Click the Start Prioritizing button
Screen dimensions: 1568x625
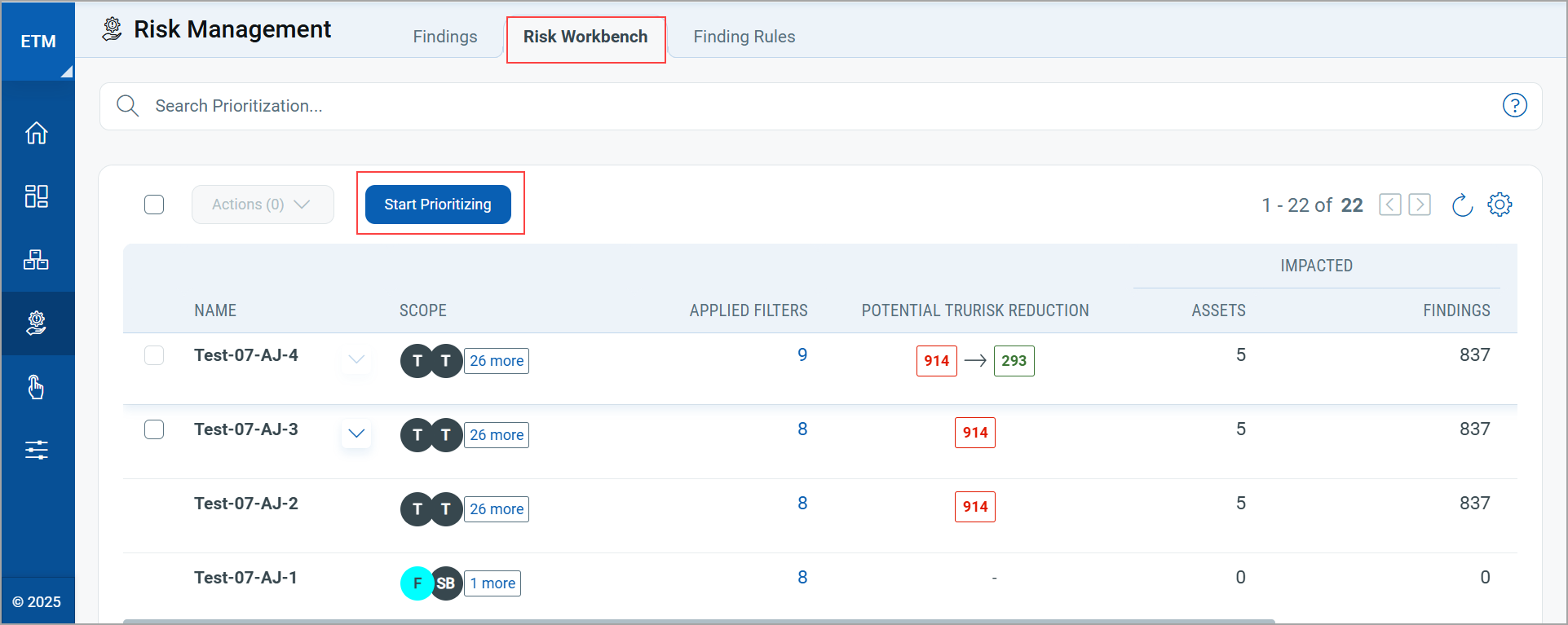coord(438,205)
